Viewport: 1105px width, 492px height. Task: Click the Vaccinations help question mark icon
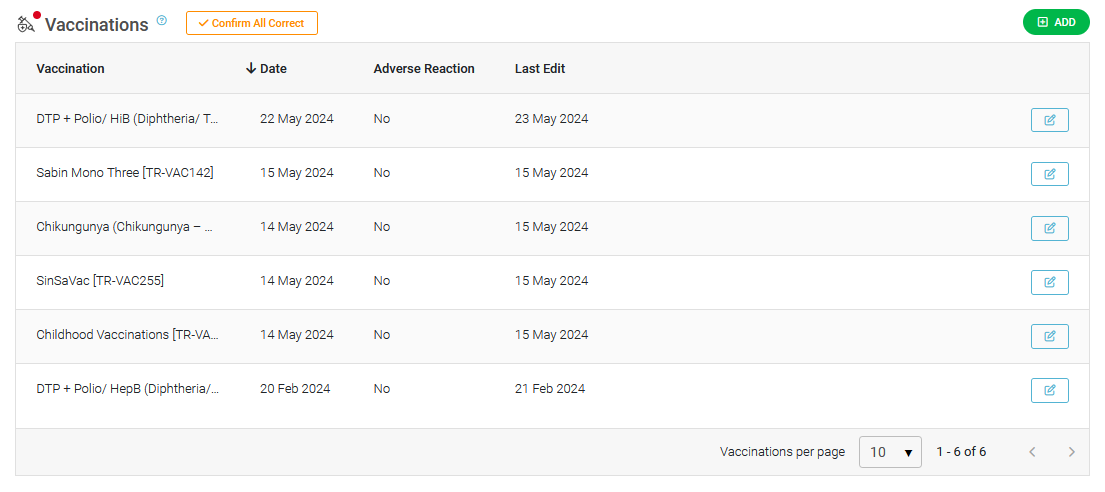(x=162, y=20)
